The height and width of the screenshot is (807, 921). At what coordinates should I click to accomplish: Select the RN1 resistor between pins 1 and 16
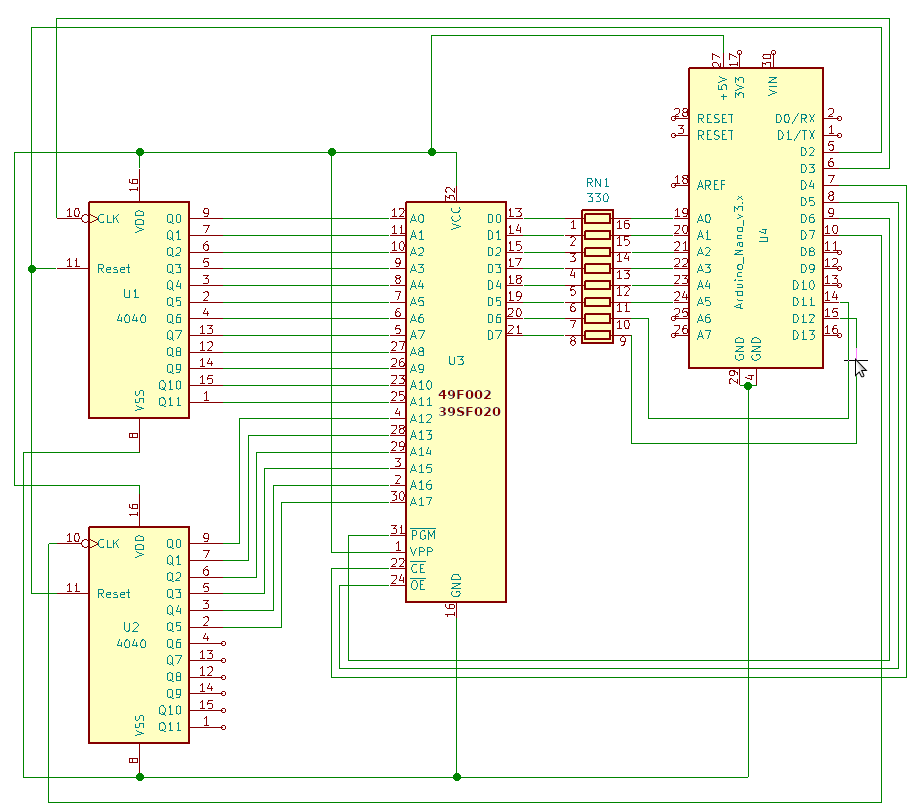(x=597, y=218)
